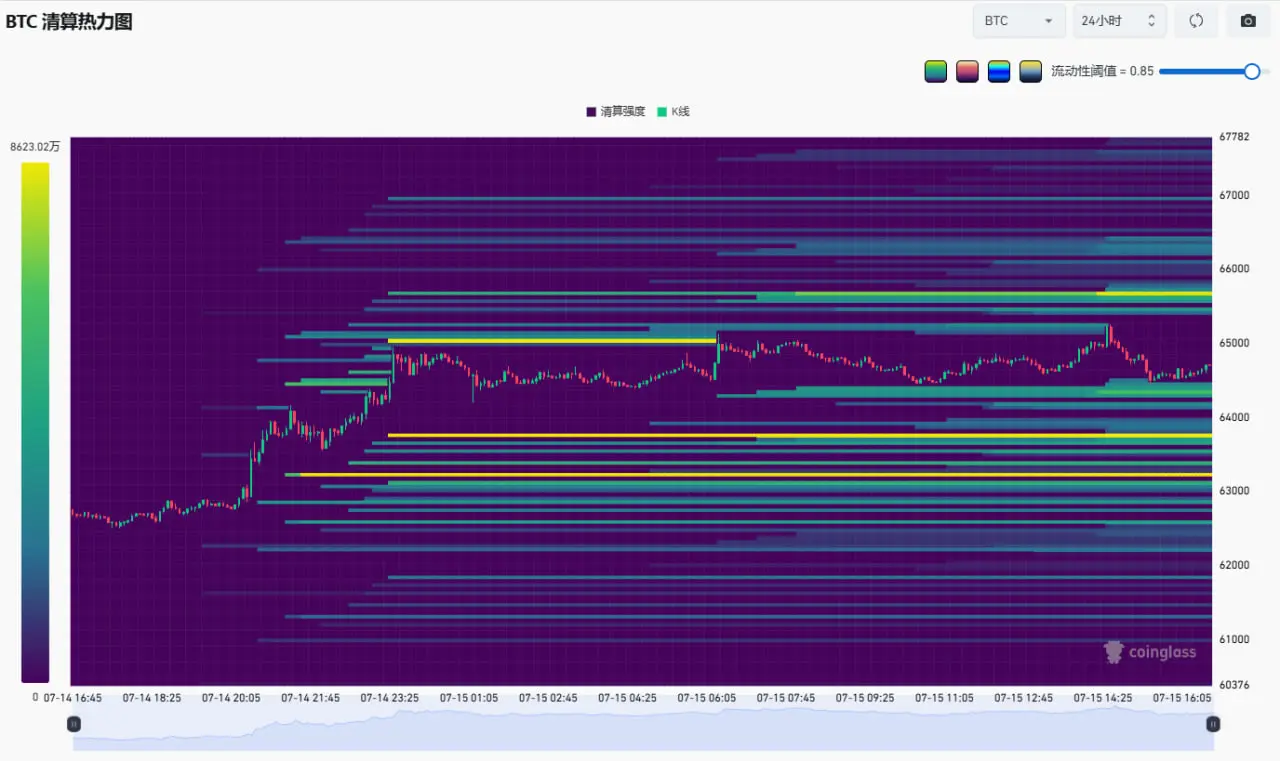Click the 67000 price axis label

pyautogui.click(x=1235, y=195)
